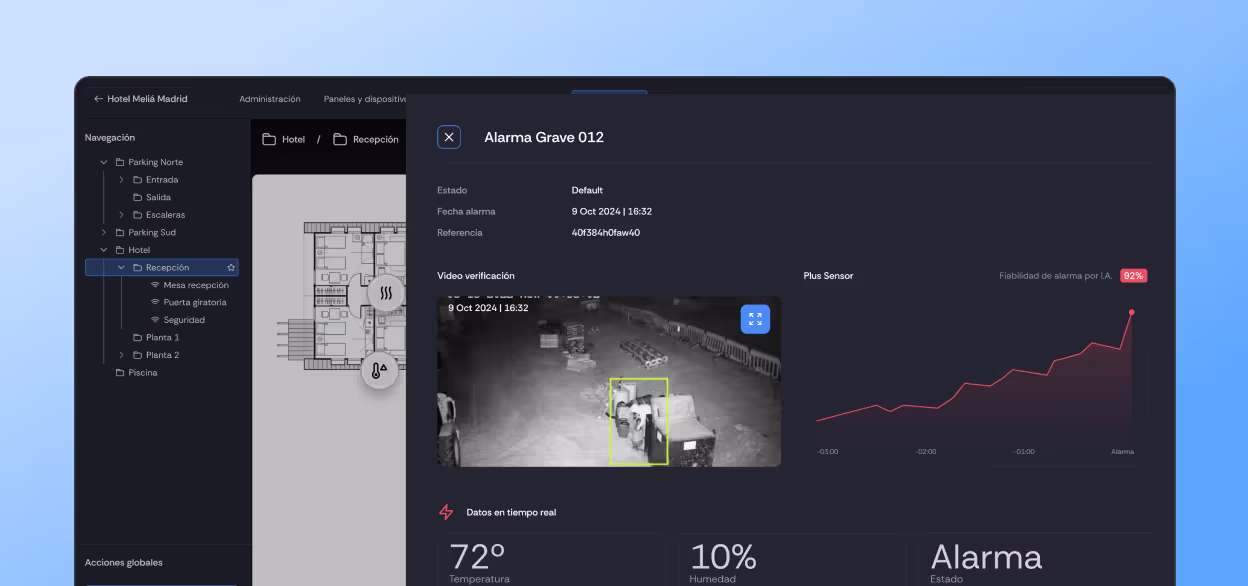Expand the video verification to fullscreen

[755, 319]
